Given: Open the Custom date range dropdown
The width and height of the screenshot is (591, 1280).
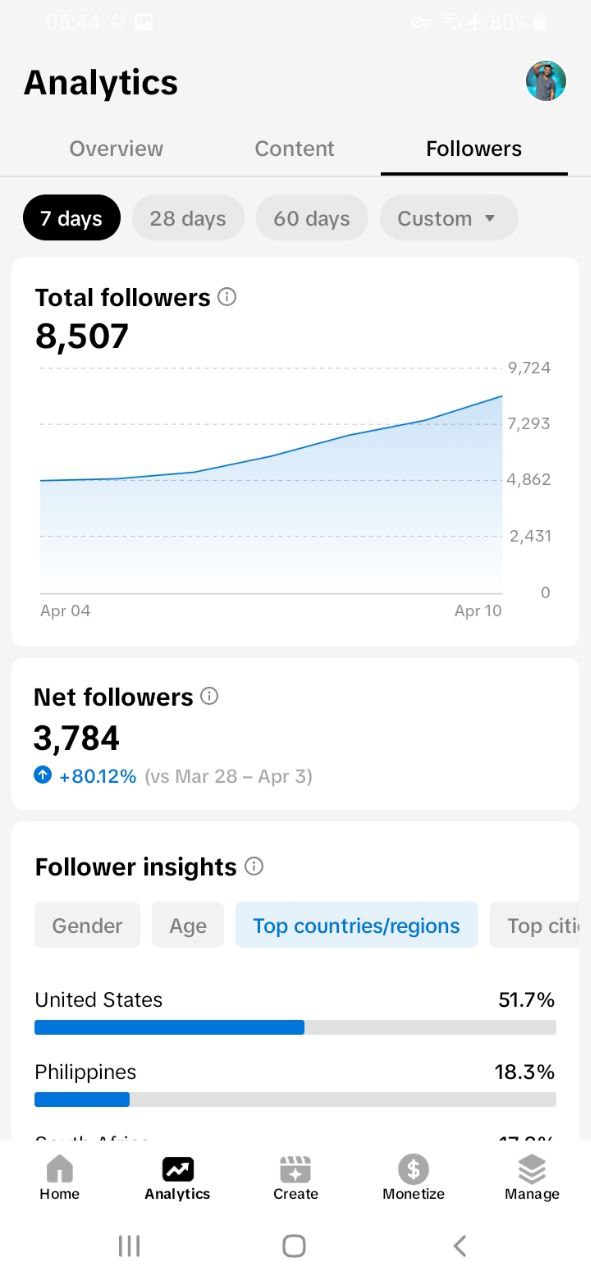Looking at the screenshot, I should [449, 218].
